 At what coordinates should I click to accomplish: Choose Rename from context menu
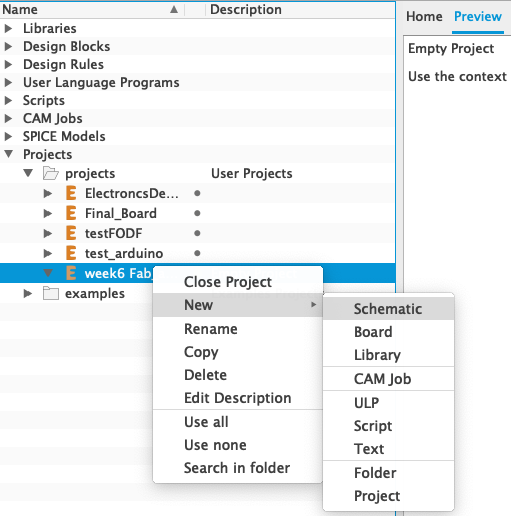pyautogui.click(x=238, y=329)
